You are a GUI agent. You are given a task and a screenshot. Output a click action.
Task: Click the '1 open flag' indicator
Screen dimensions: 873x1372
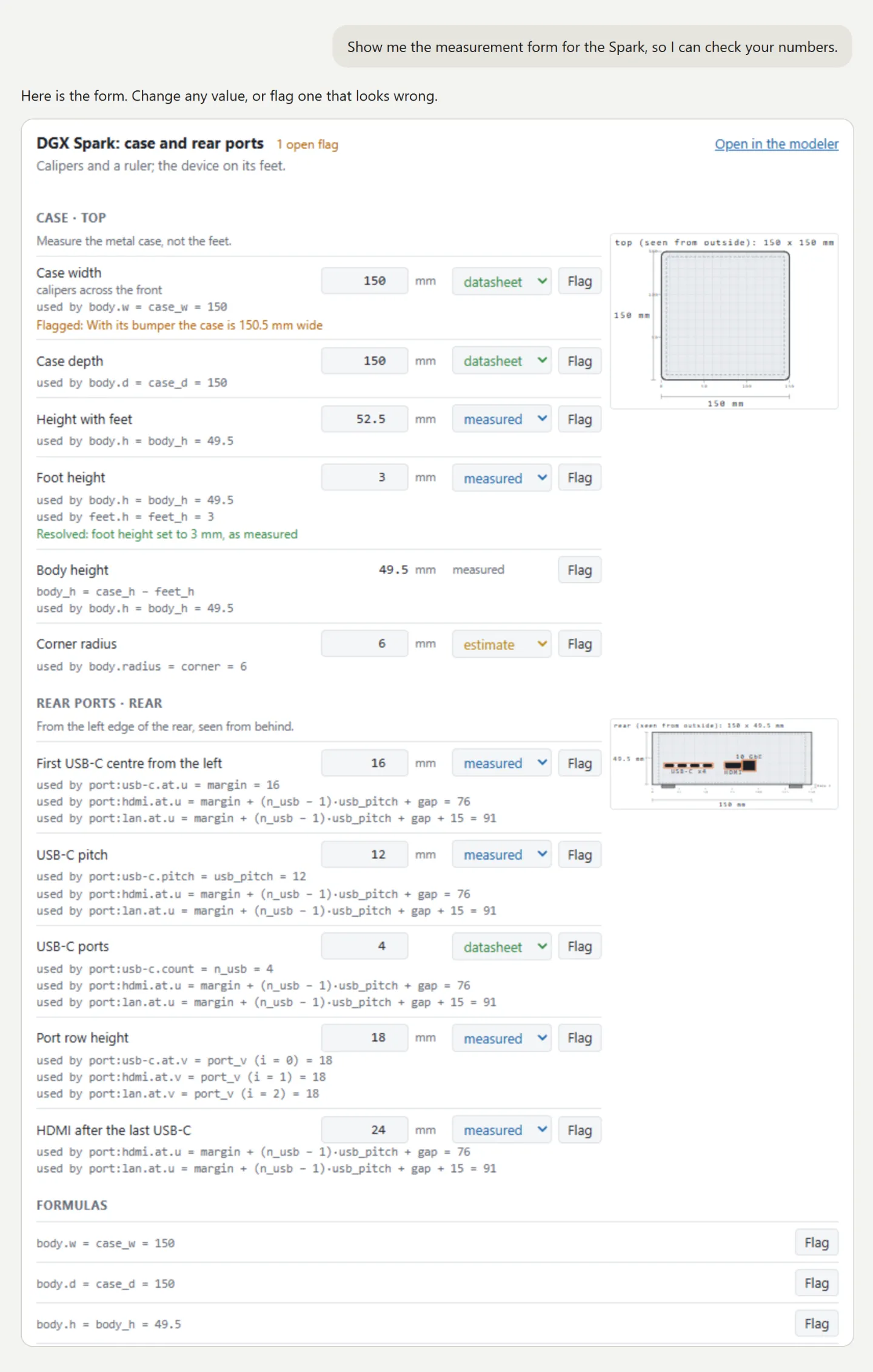(307, 144)
